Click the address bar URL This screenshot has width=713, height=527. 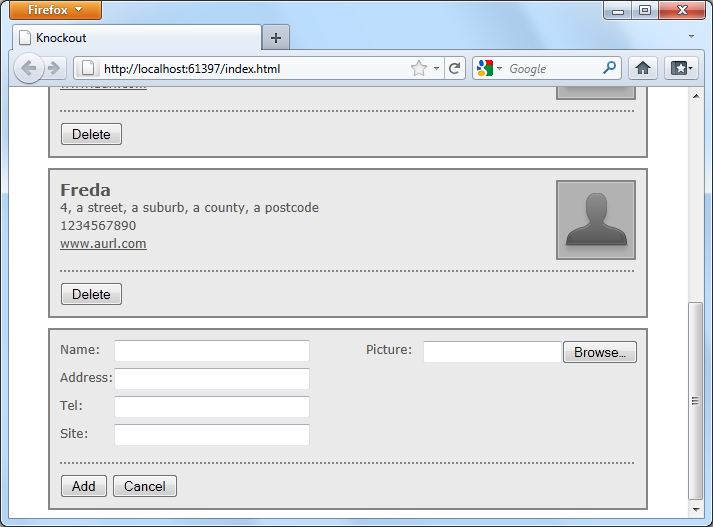point(192,69)
